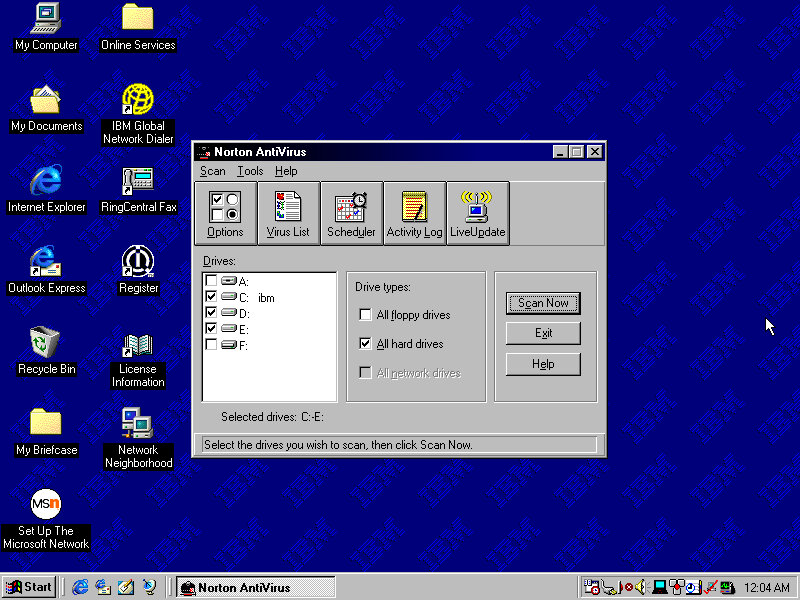Viewport: 800px width, 600px height.
Task: Check the F: drive checkbox
Action: click(x=211, y=345)
